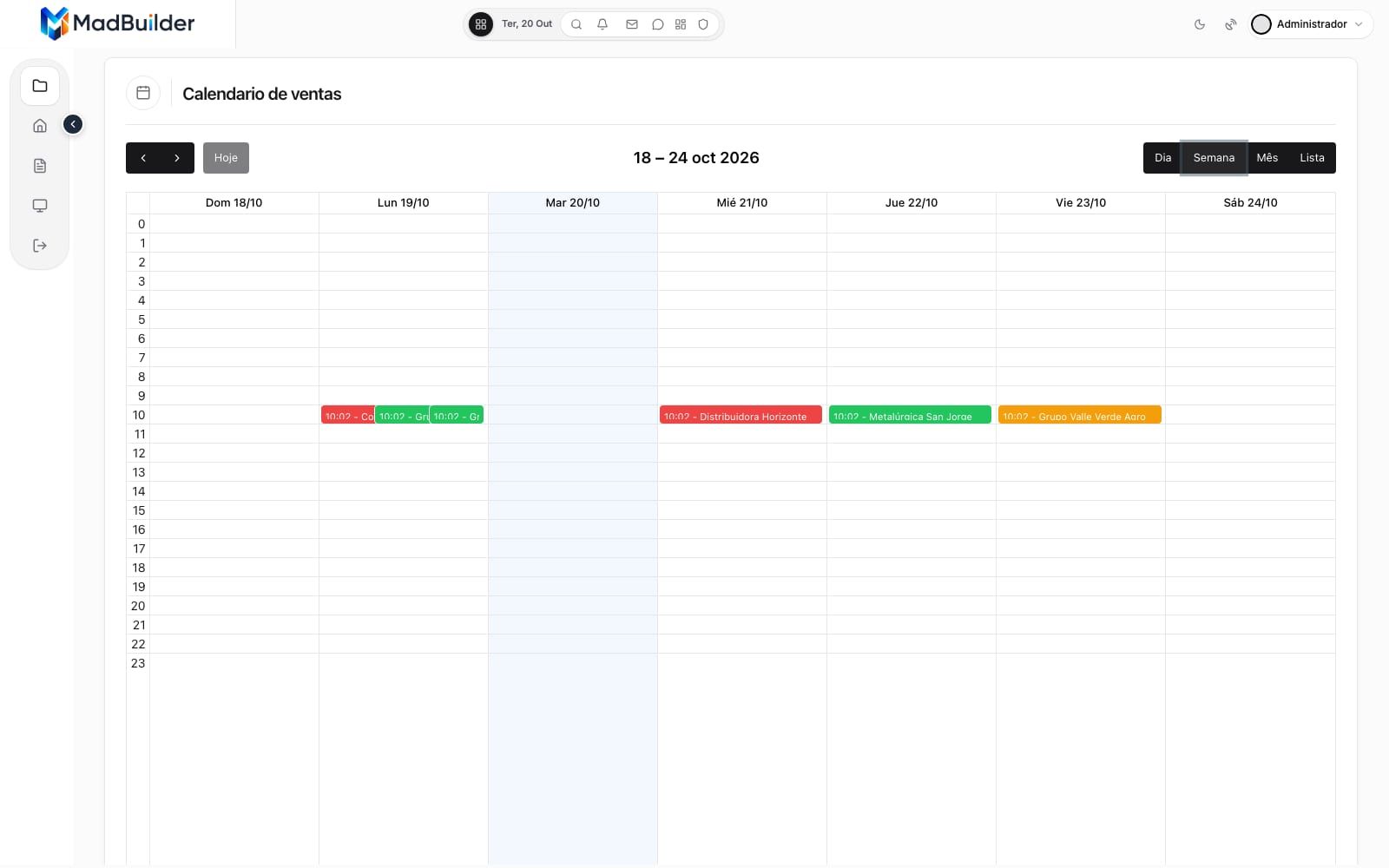
Task: Go to the previous week
Action: [x=143, y=158]
